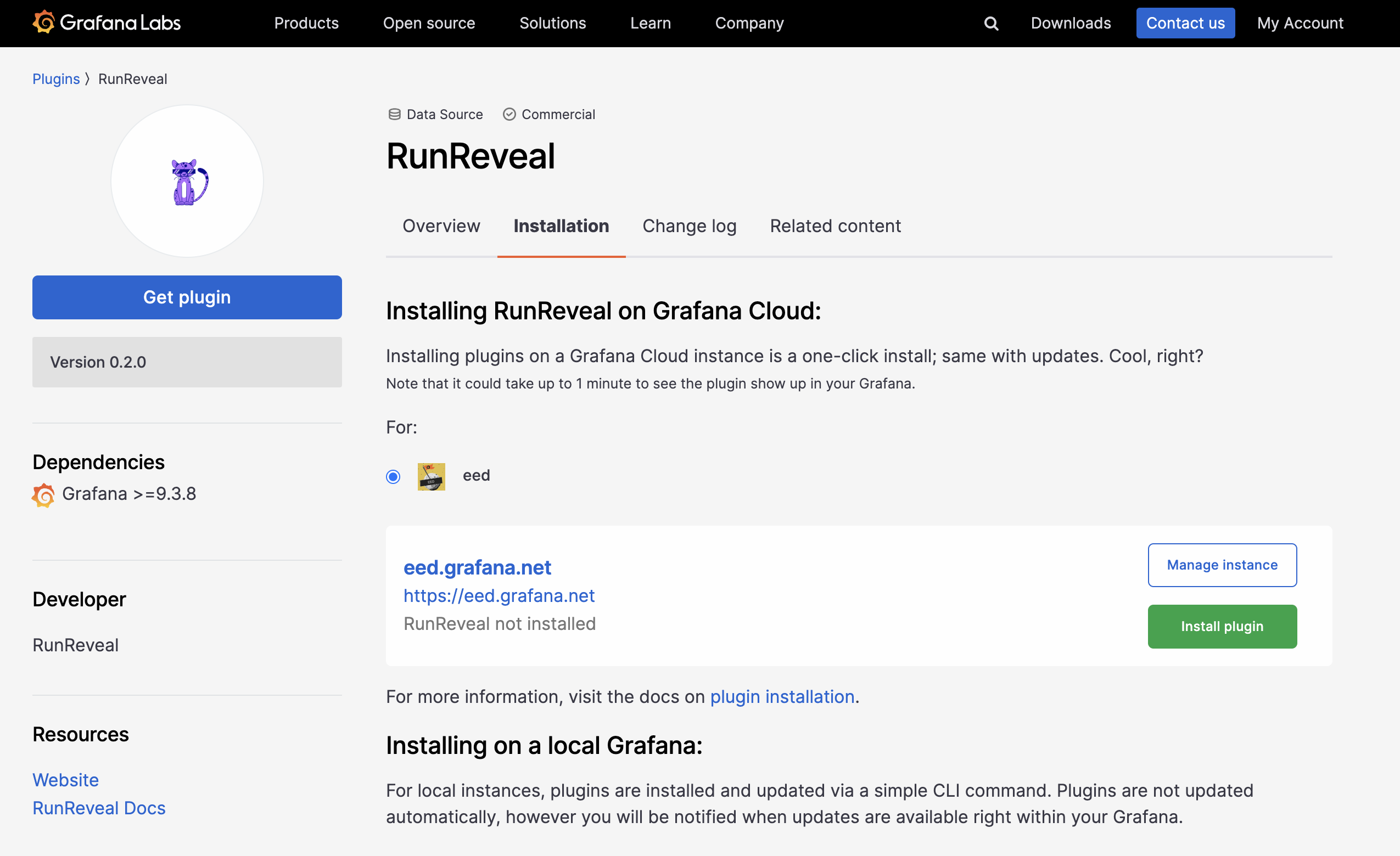Click the Grafana dependency flame icon

(x=44, y=494)
